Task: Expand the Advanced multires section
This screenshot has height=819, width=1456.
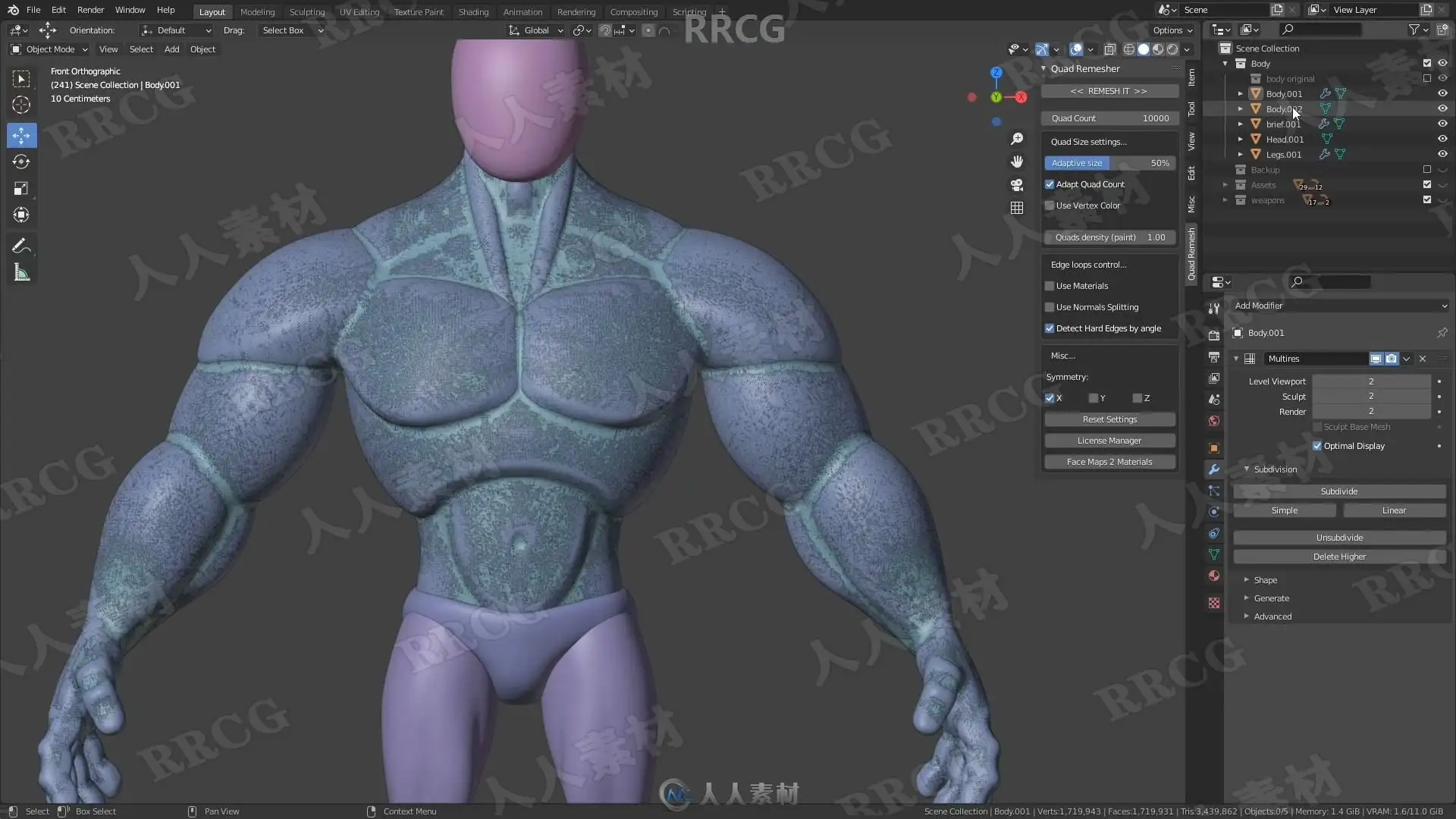Action: coord(1272,617)
